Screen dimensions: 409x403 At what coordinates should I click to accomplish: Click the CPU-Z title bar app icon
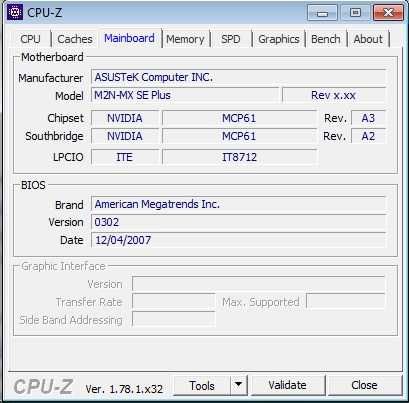(15, 12)
